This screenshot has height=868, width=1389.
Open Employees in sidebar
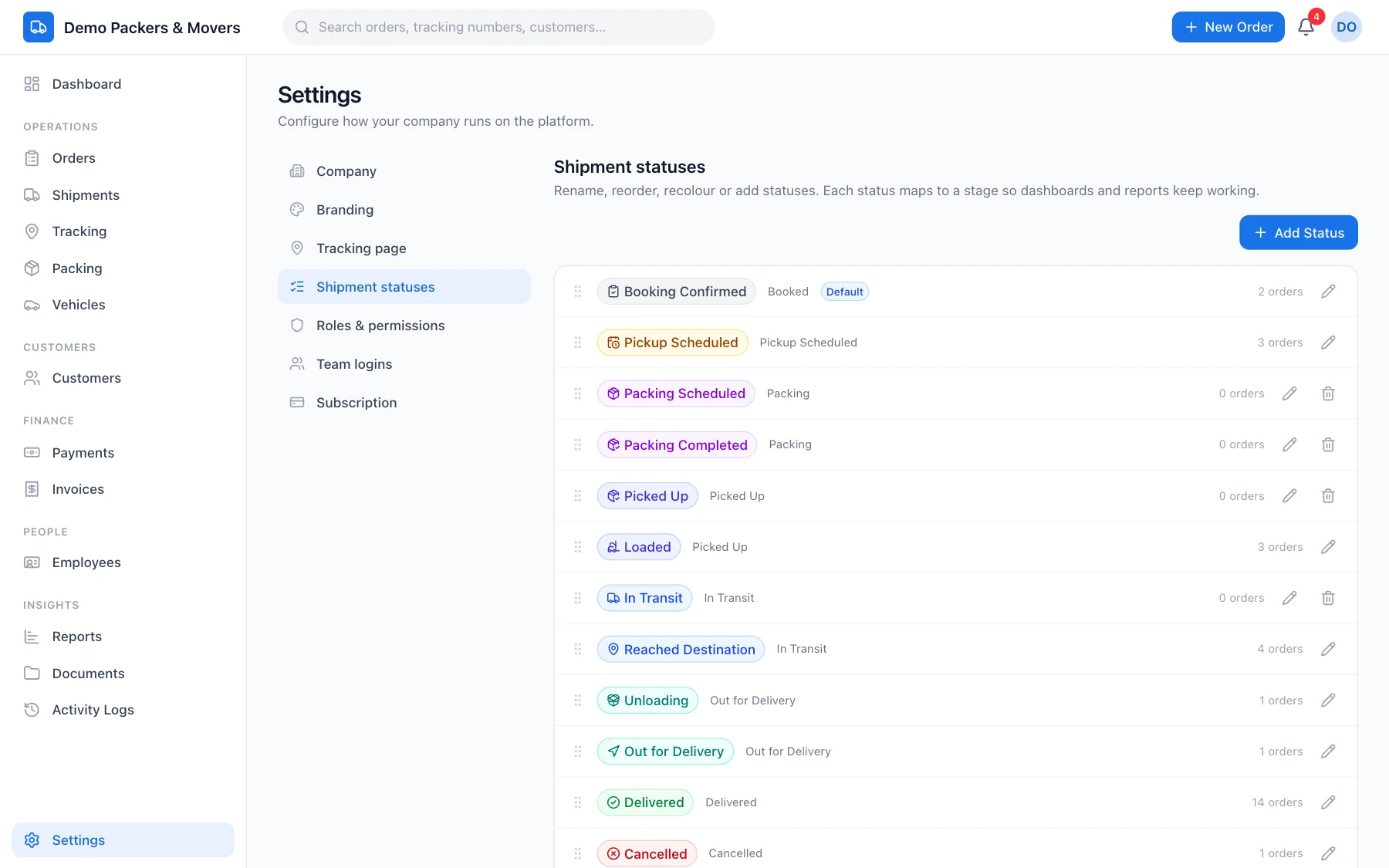click(123, 562)
